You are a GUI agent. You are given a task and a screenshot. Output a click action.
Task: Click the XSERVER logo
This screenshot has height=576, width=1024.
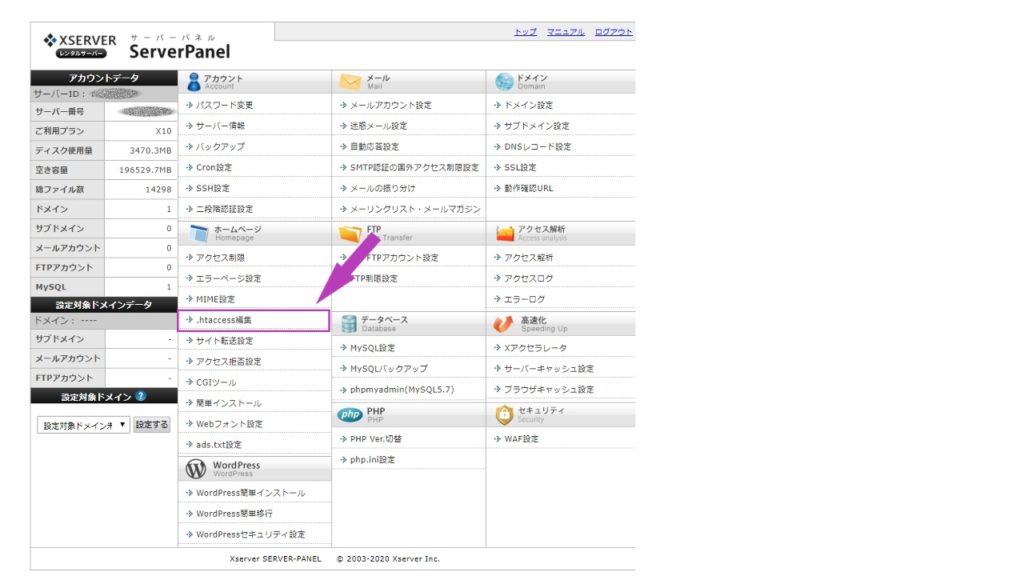coord(80,45)
